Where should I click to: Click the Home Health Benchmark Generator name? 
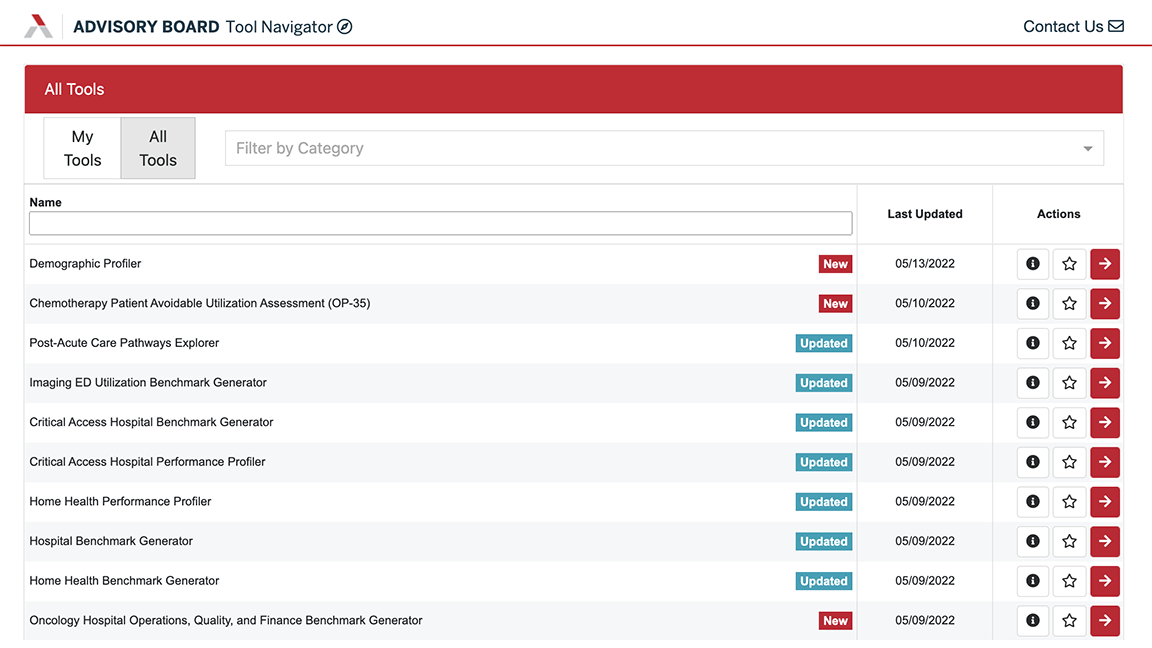point(124,581)
